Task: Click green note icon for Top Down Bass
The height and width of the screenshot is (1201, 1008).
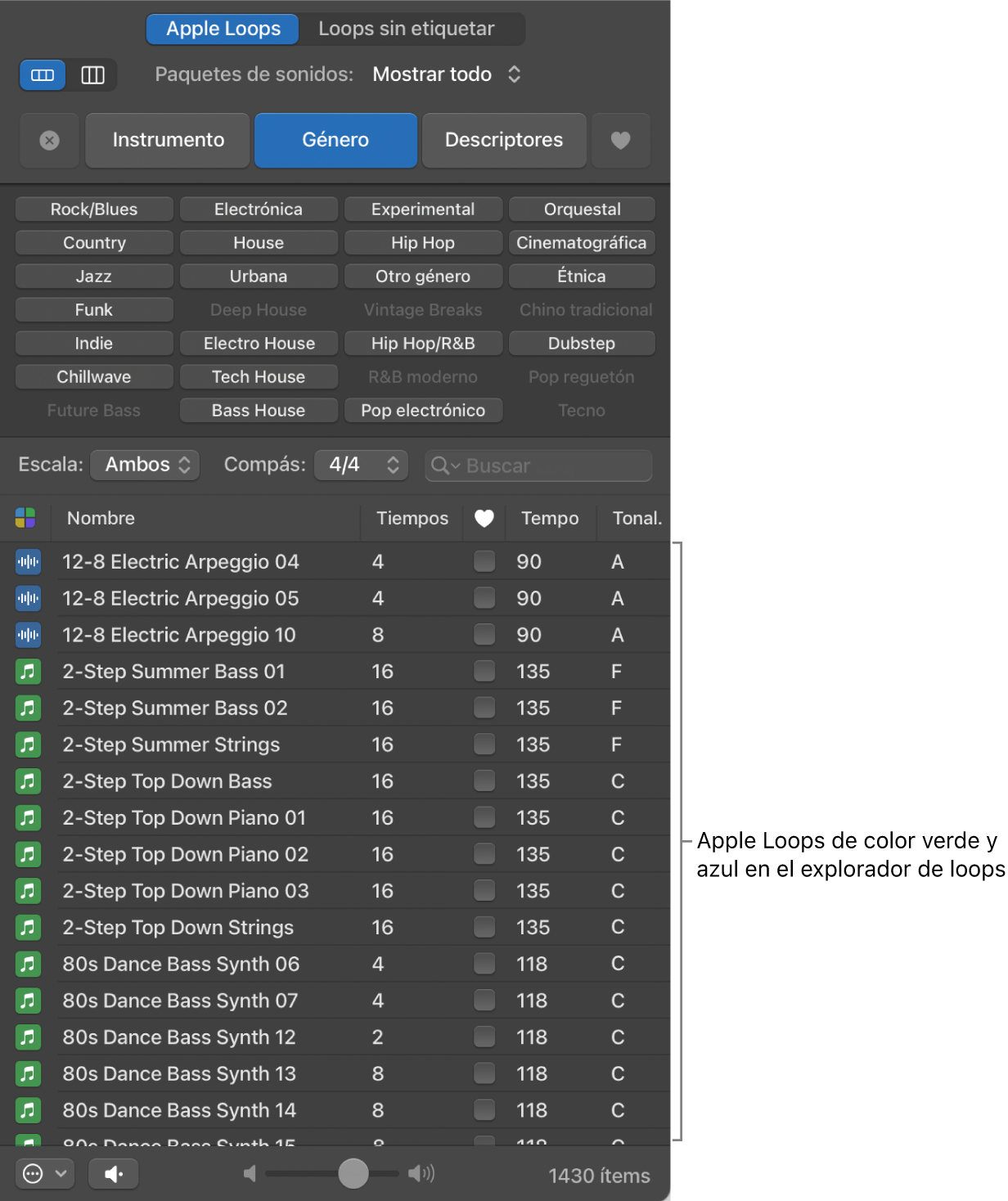Action: pos(28,781)
